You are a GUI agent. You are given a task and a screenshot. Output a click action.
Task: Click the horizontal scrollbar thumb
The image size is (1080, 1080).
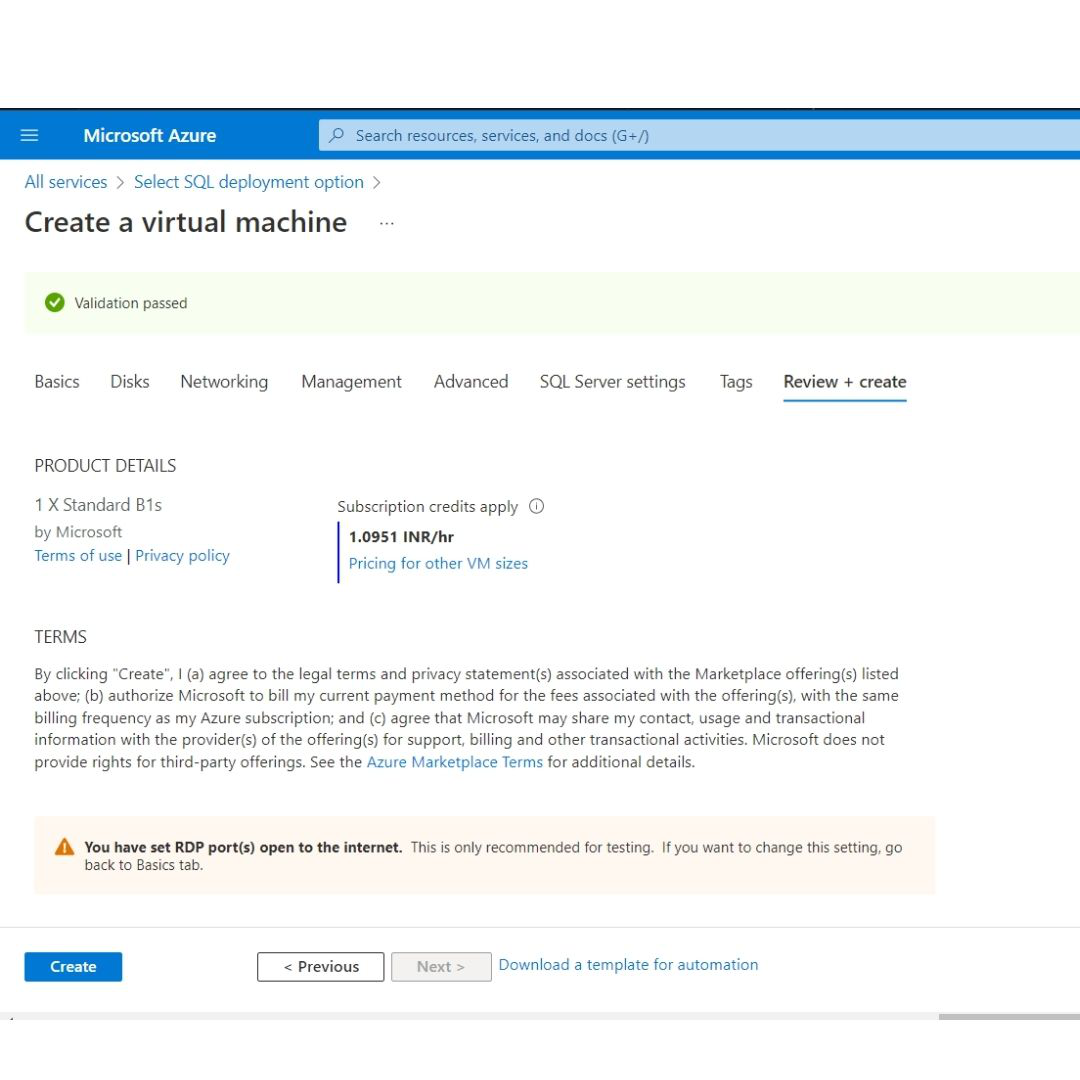coord(1009,1017)
